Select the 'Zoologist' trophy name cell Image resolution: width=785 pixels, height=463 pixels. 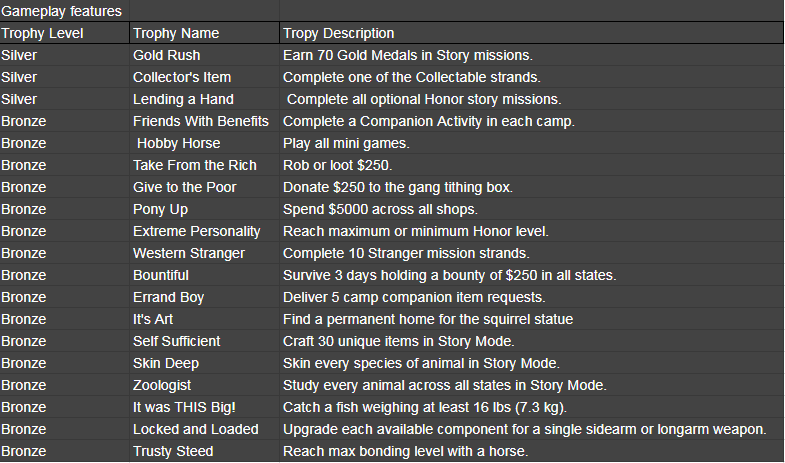(x=163, y=385)
